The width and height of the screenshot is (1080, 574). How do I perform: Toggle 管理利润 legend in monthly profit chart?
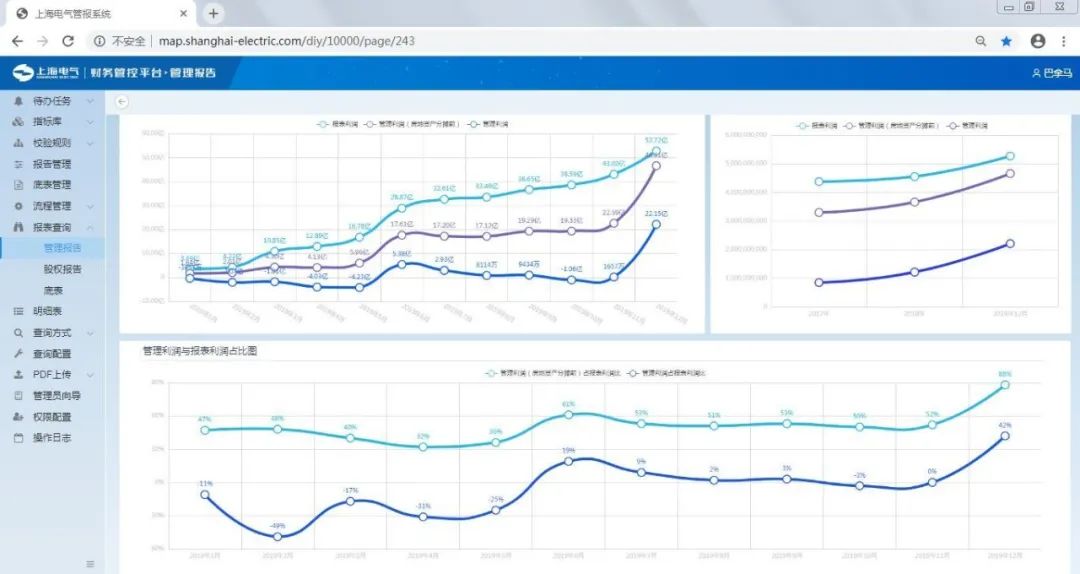[x=488, y=124]
